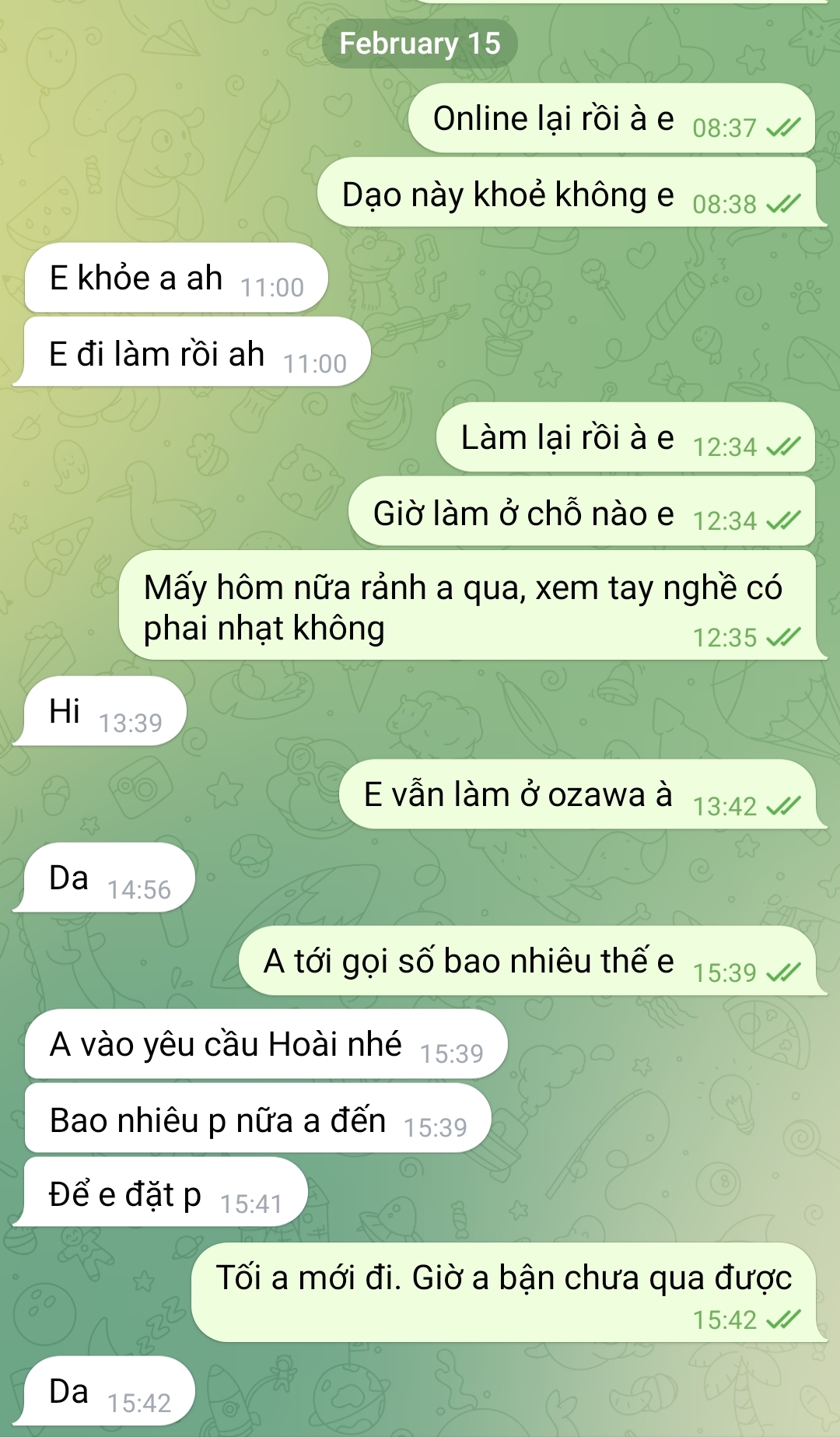Select the 'Online lại rồi à e' message
Image resolution: width=840 pixels, height=1437 pixels.
pyautogui.click(x=611, y=118)
